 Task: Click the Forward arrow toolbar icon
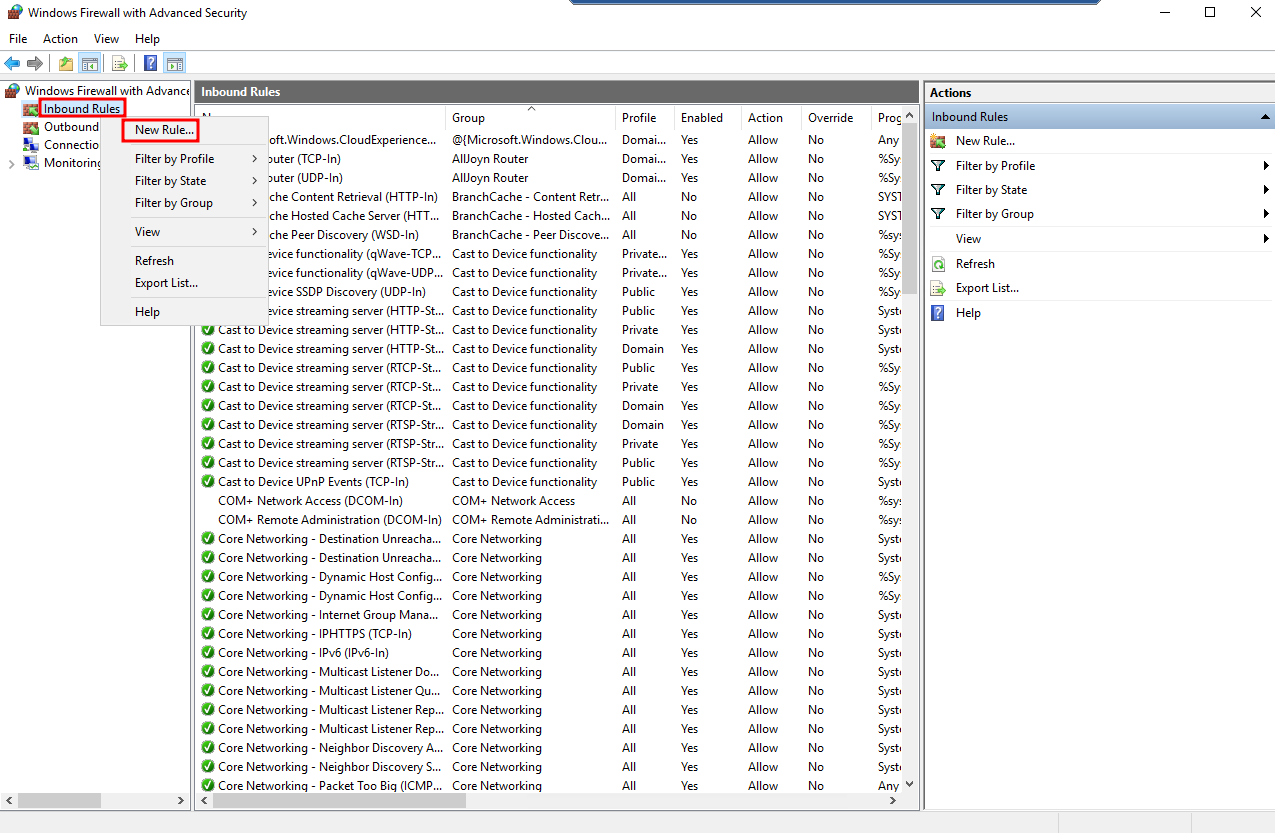pos(35,64)
